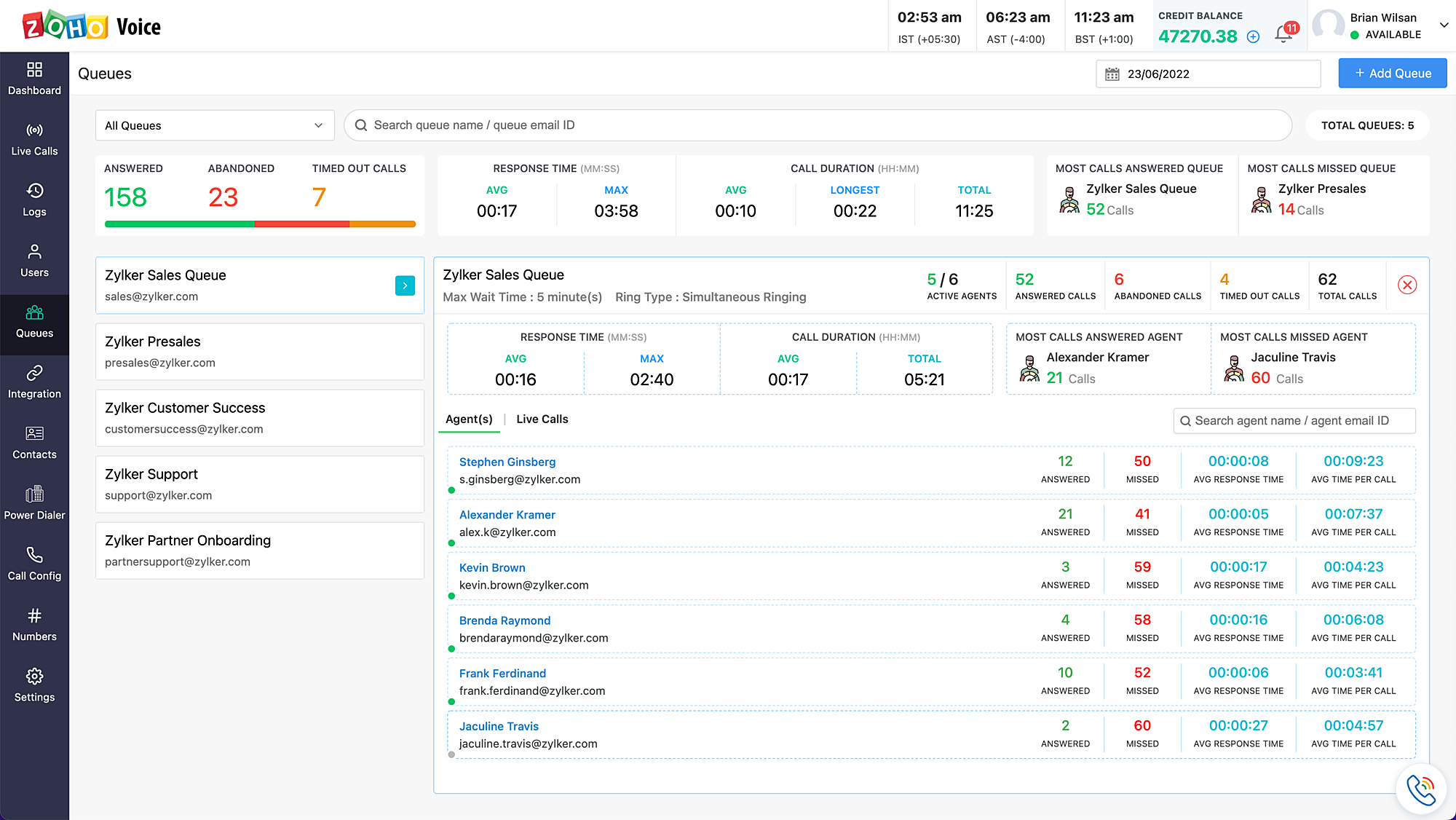Close the Zylker Sales Queue detail panel

pos(1407,285)
